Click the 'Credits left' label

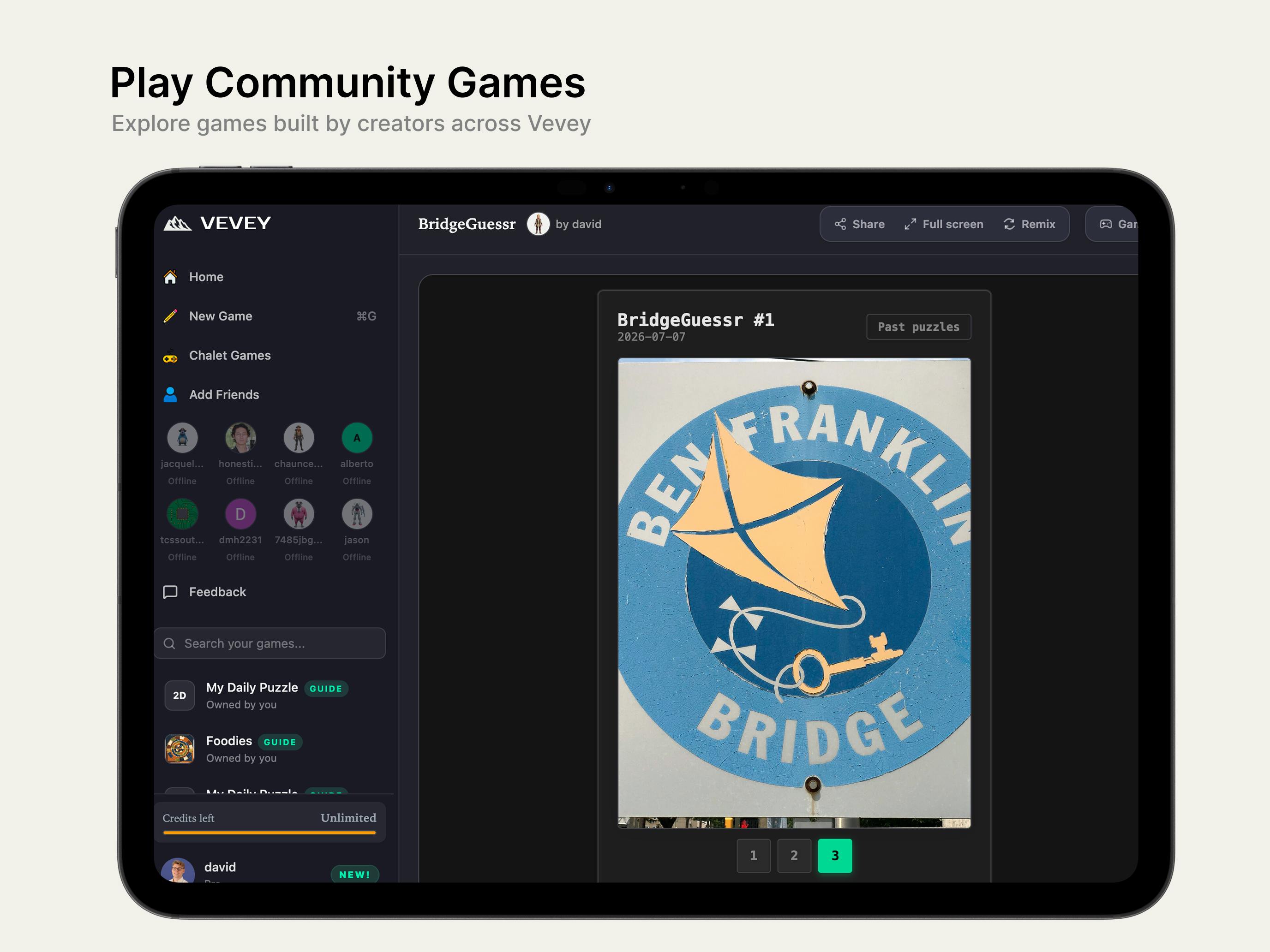(x=188, y=818)
